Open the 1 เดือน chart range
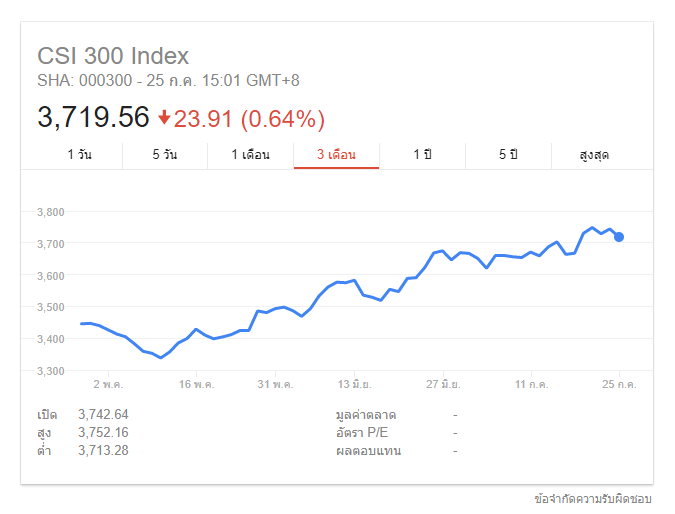Screen dimensions: 675x514 250,155
